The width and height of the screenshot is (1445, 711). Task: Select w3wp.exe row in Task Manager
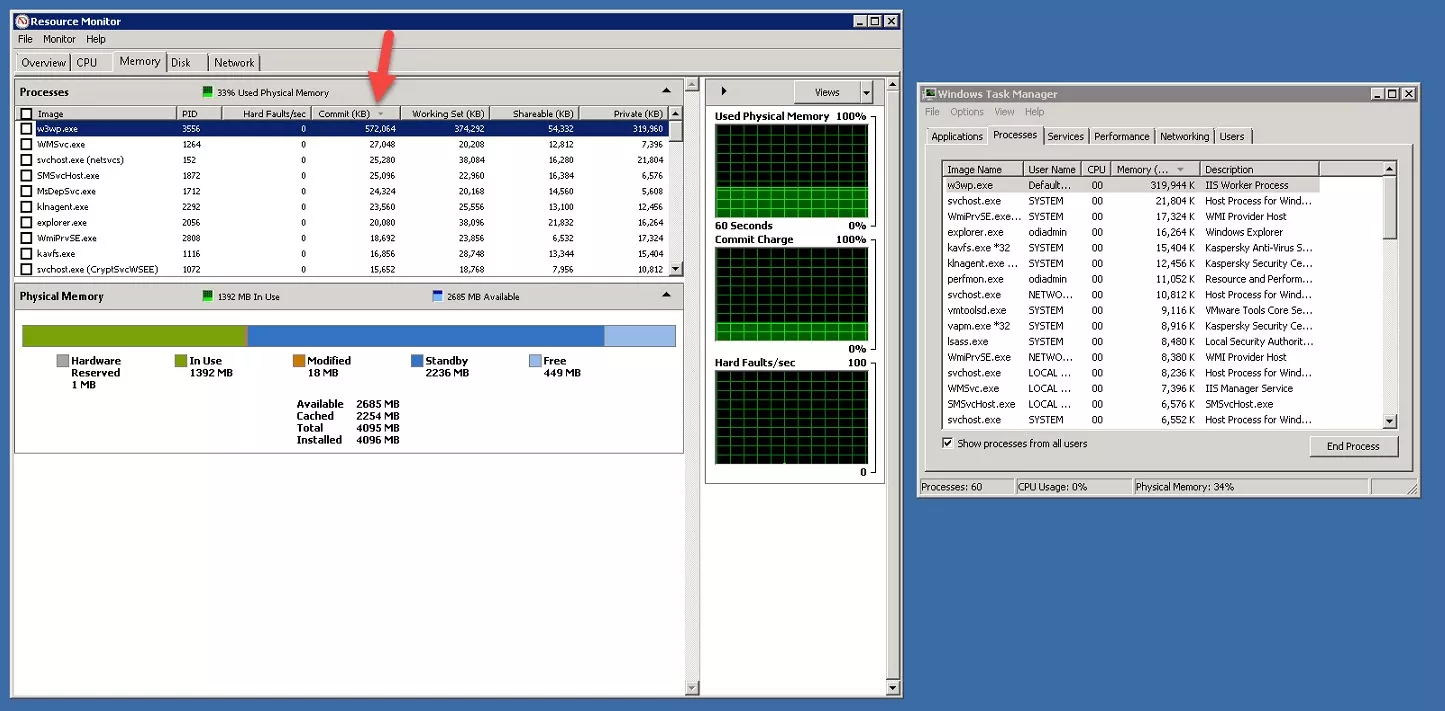[x=1131, y=185]
